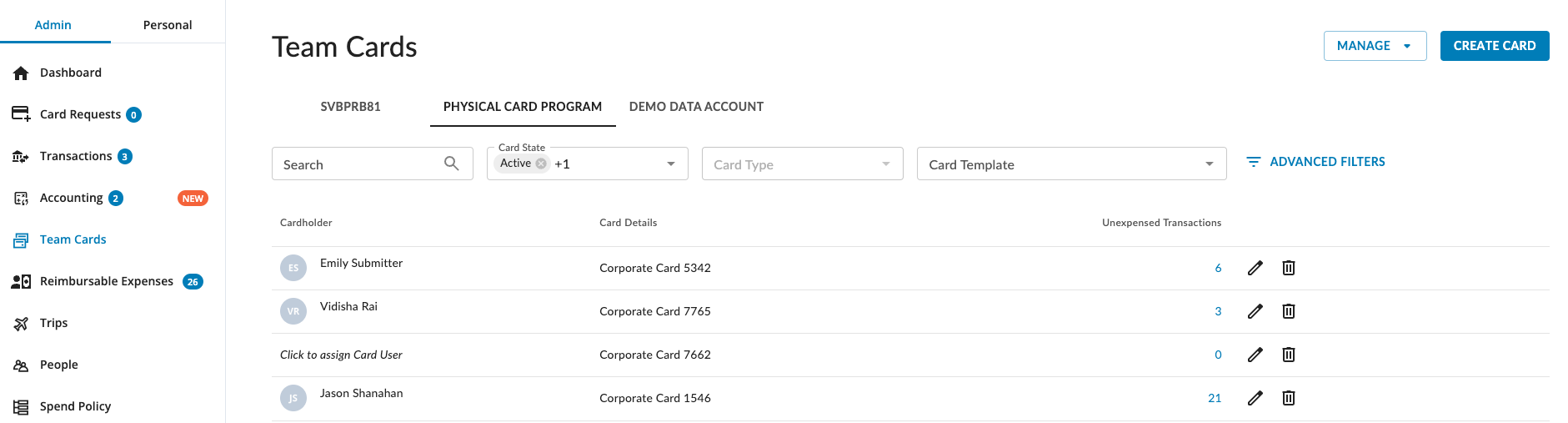Remove the Active chip from Card State
This screenshot has height=423, width=1568.
point(541,164)
